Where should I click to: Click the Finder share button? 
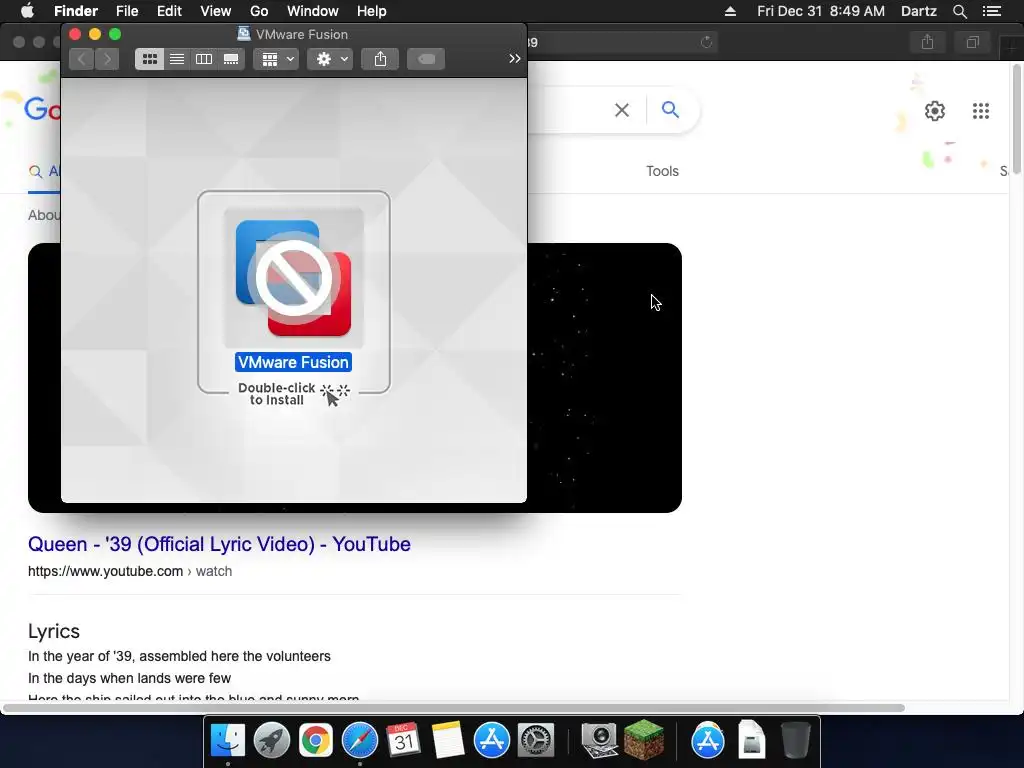pos(380,59)
